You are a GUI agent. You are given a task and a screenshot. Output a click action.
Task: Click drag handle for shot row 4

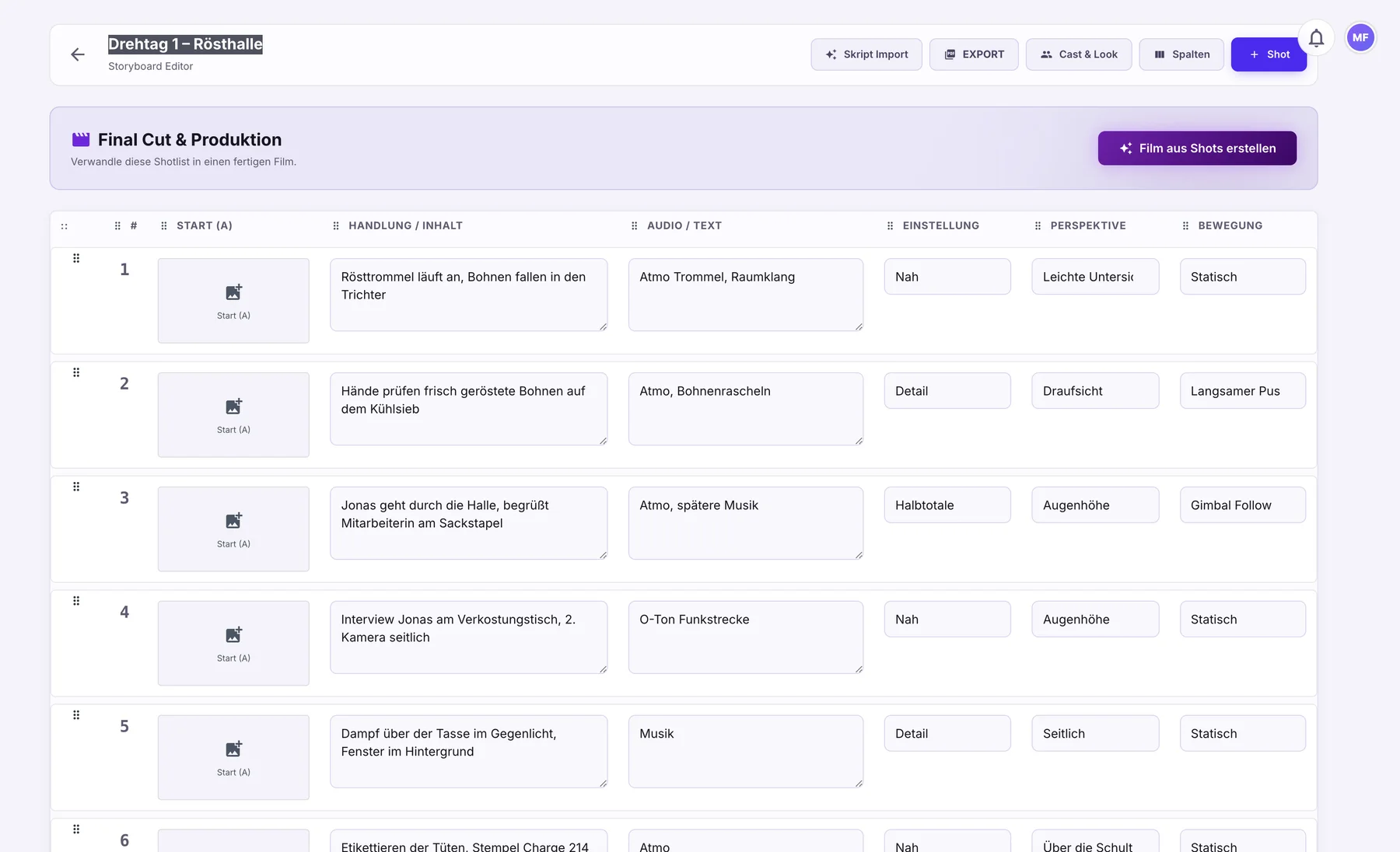76,601
